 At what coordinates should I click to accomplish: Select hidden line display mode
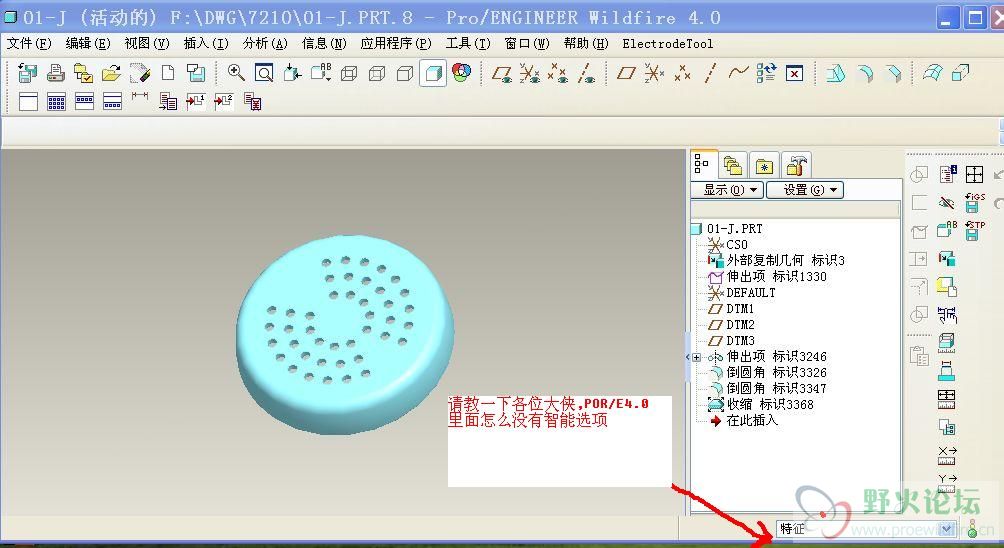tap(377, 74)
